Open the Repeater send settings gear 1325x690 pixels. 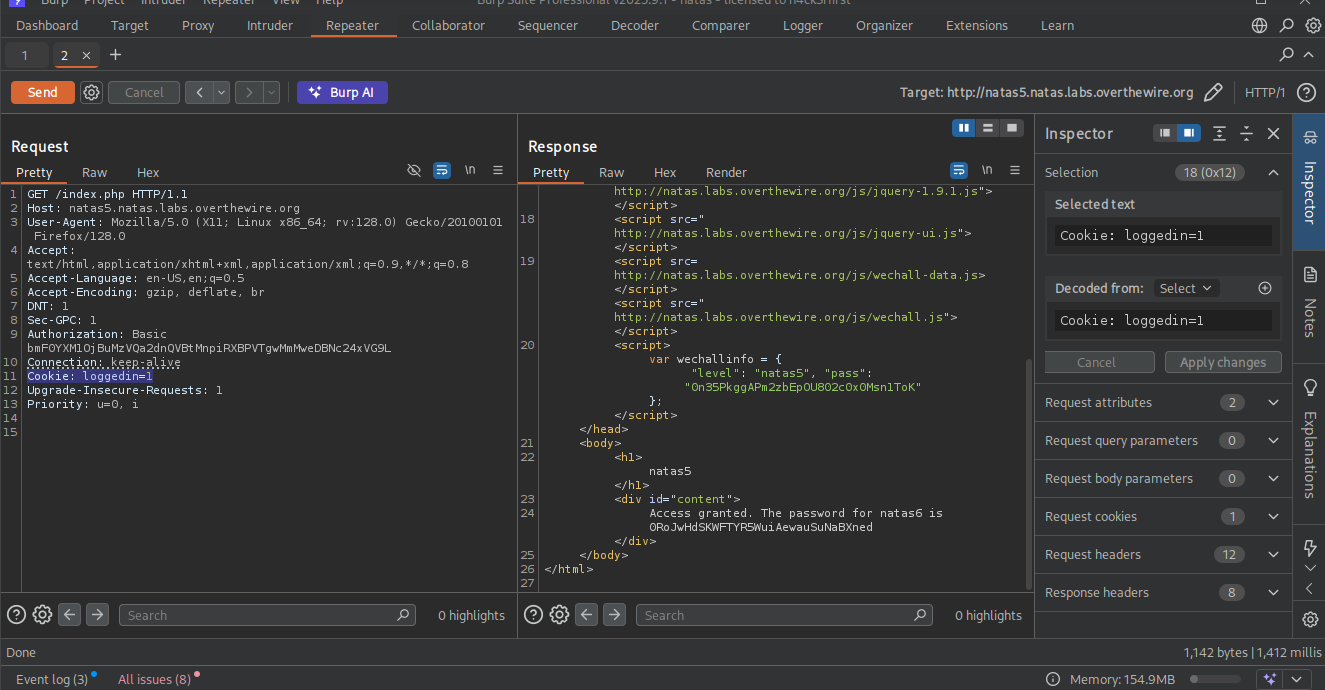[92, 92]
